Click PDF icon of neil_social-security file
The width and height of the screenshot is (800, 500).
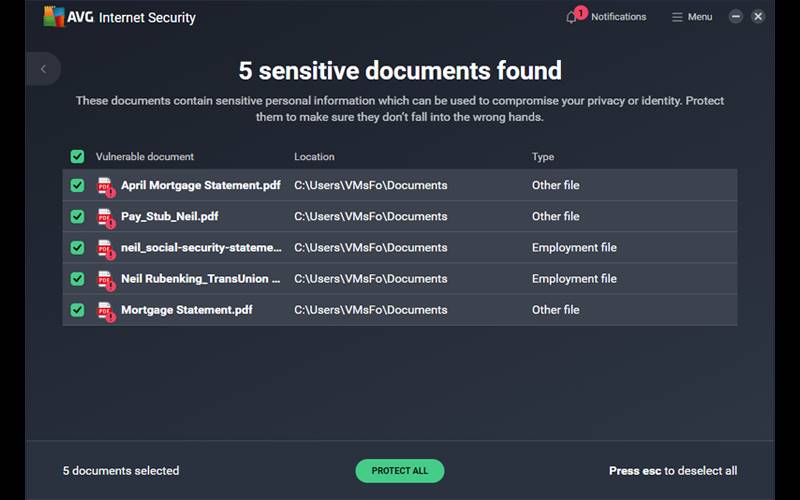[x=105, y=248]
